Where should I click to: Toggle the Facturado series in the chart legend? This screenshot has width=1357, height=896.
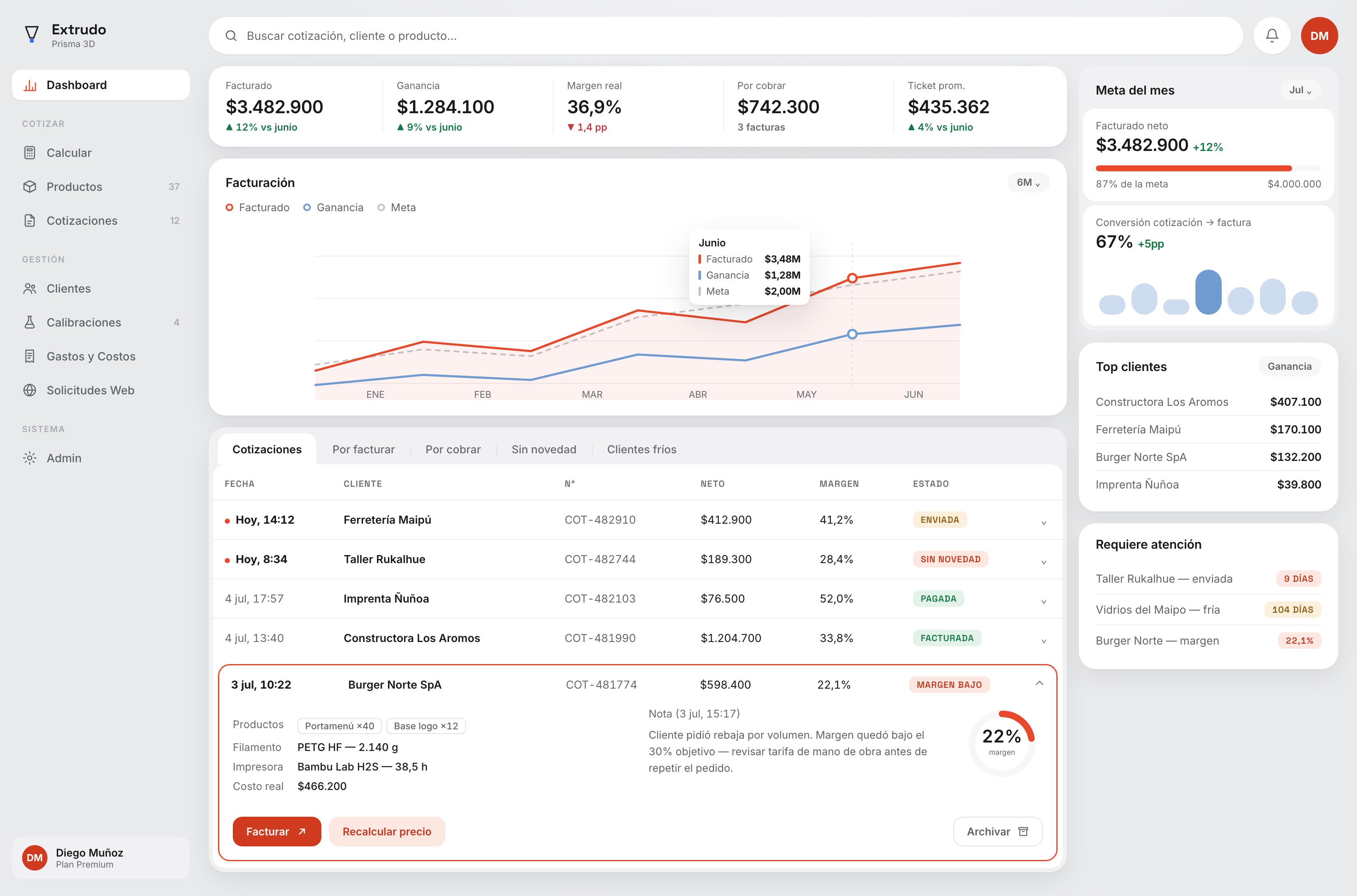tap(258, 207)
